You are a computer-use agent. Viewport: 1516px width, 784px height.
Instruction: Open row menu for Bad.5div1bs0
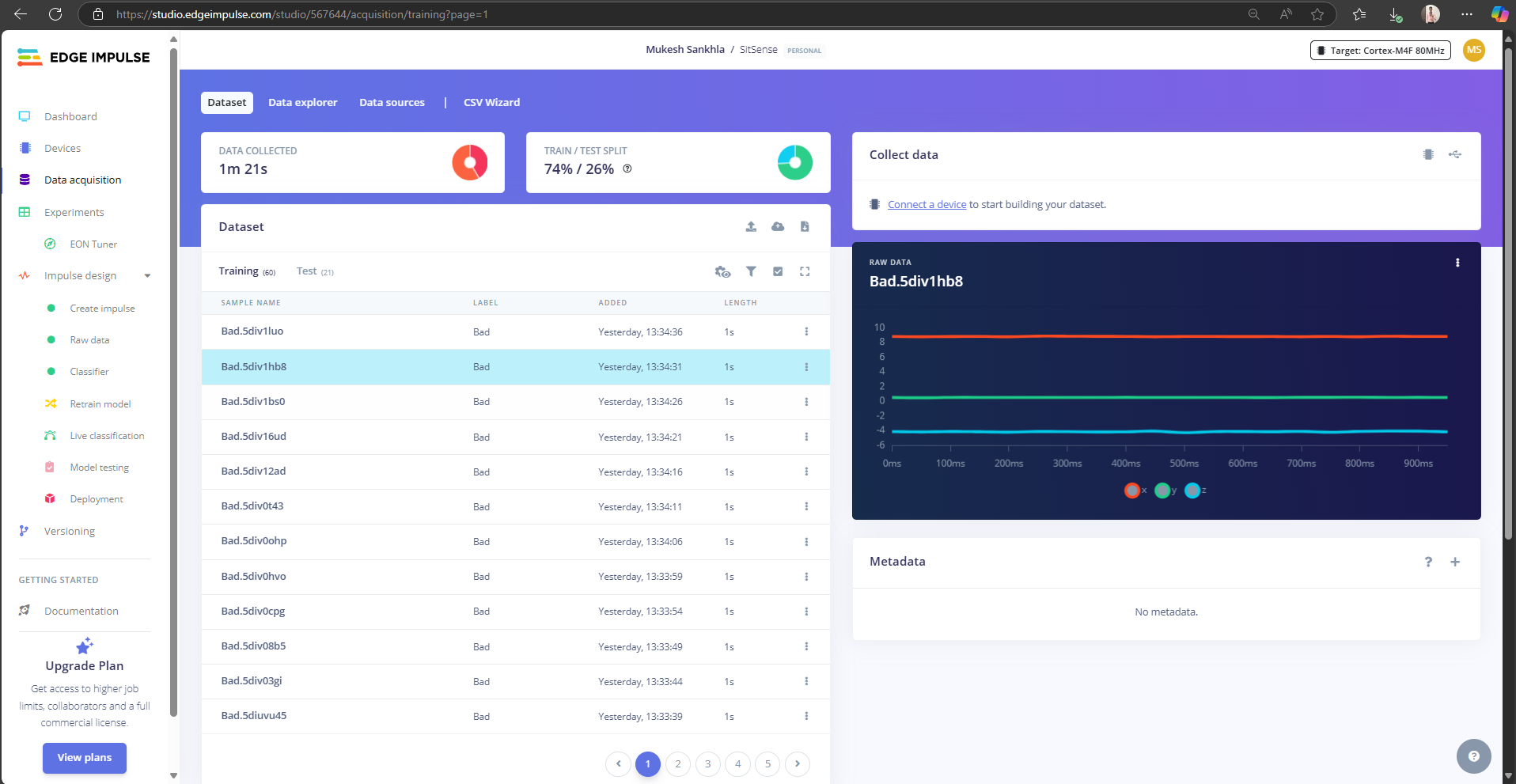click(806, 402)
